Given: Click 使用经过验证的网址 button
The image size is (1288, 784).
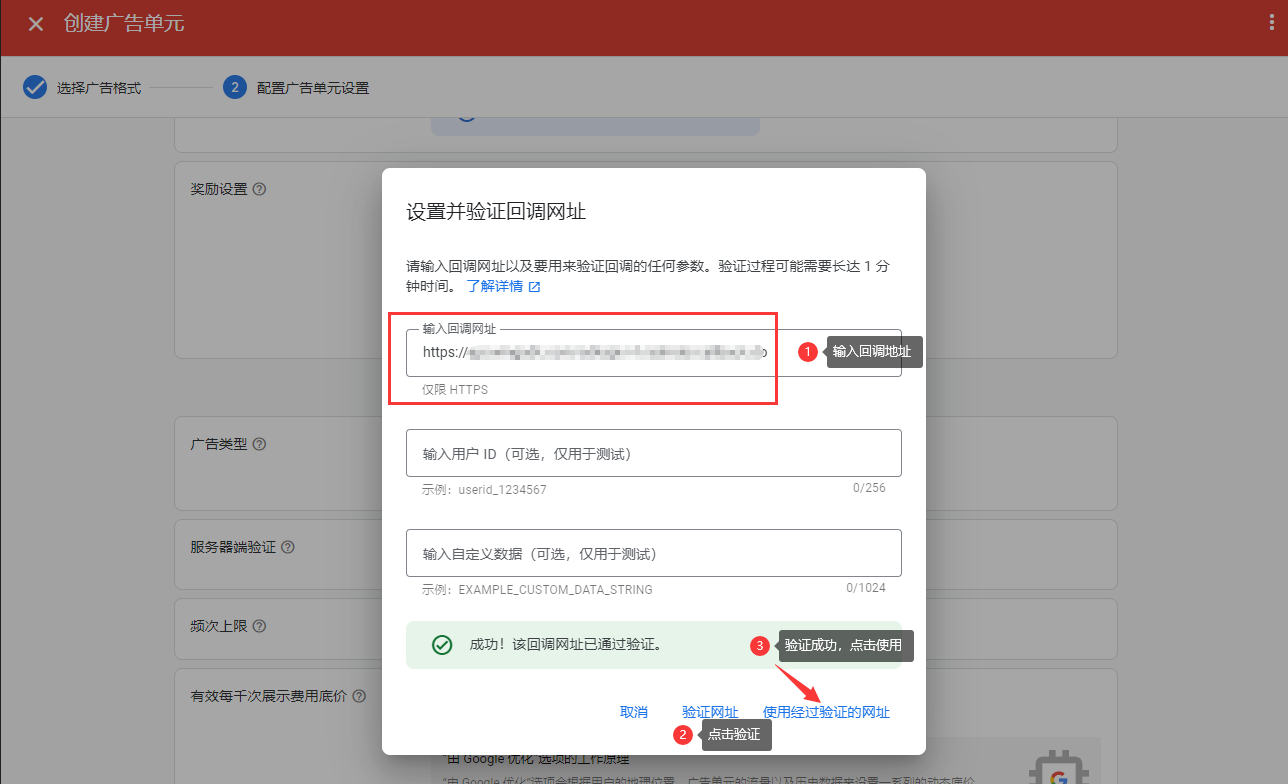Looking at the screenshot, I should [826, 712].
